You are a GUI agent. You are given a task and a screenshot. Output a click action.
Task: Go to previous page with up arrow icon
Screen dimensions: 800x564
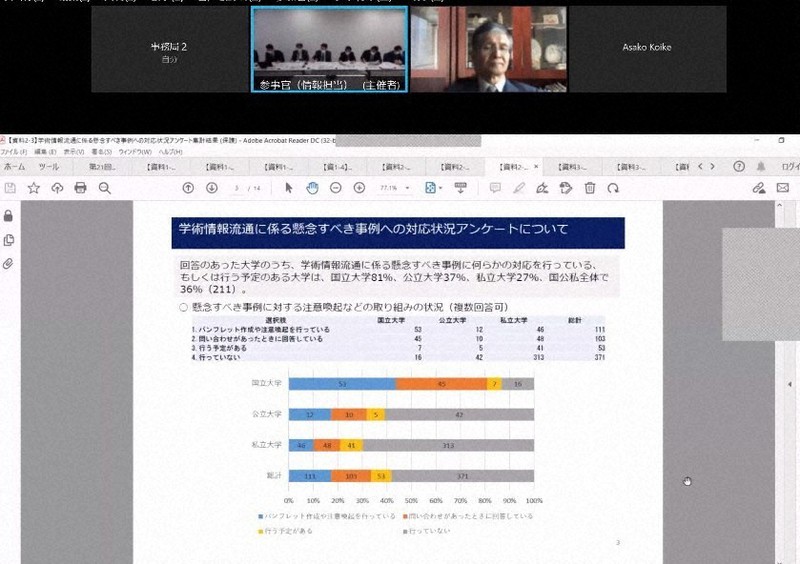click(x=188, y=188)
